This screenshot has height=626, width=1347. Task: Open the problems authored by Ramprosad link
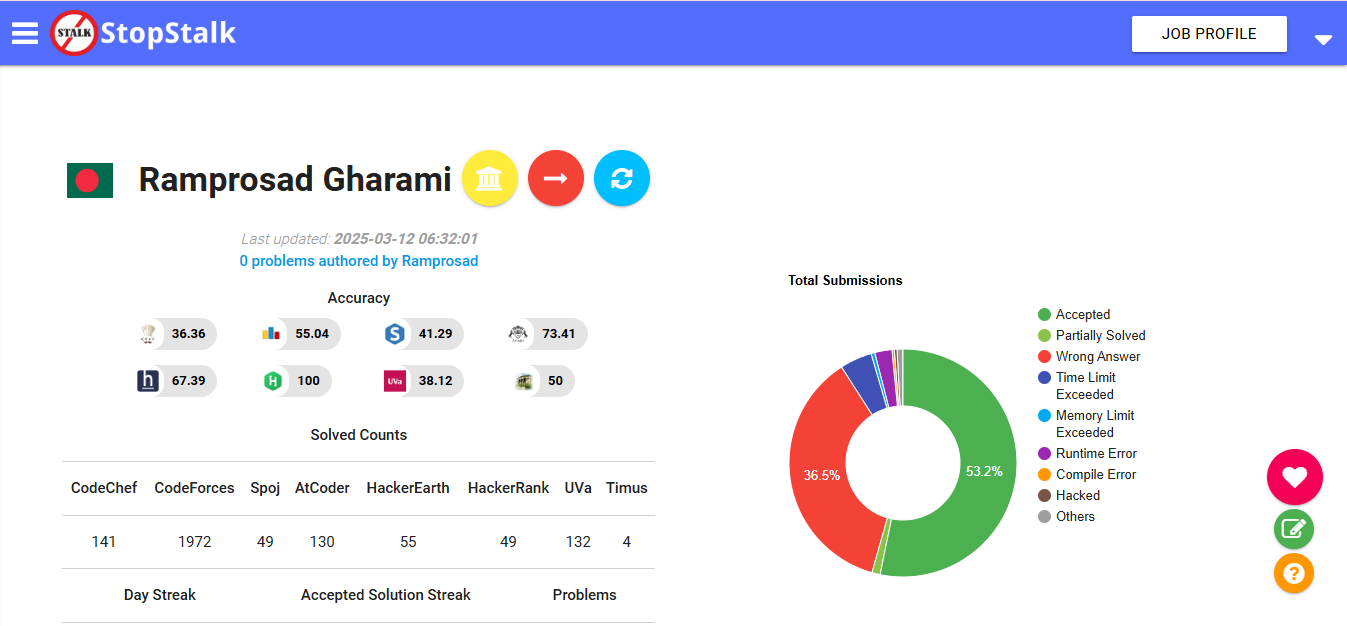point(359,261)
